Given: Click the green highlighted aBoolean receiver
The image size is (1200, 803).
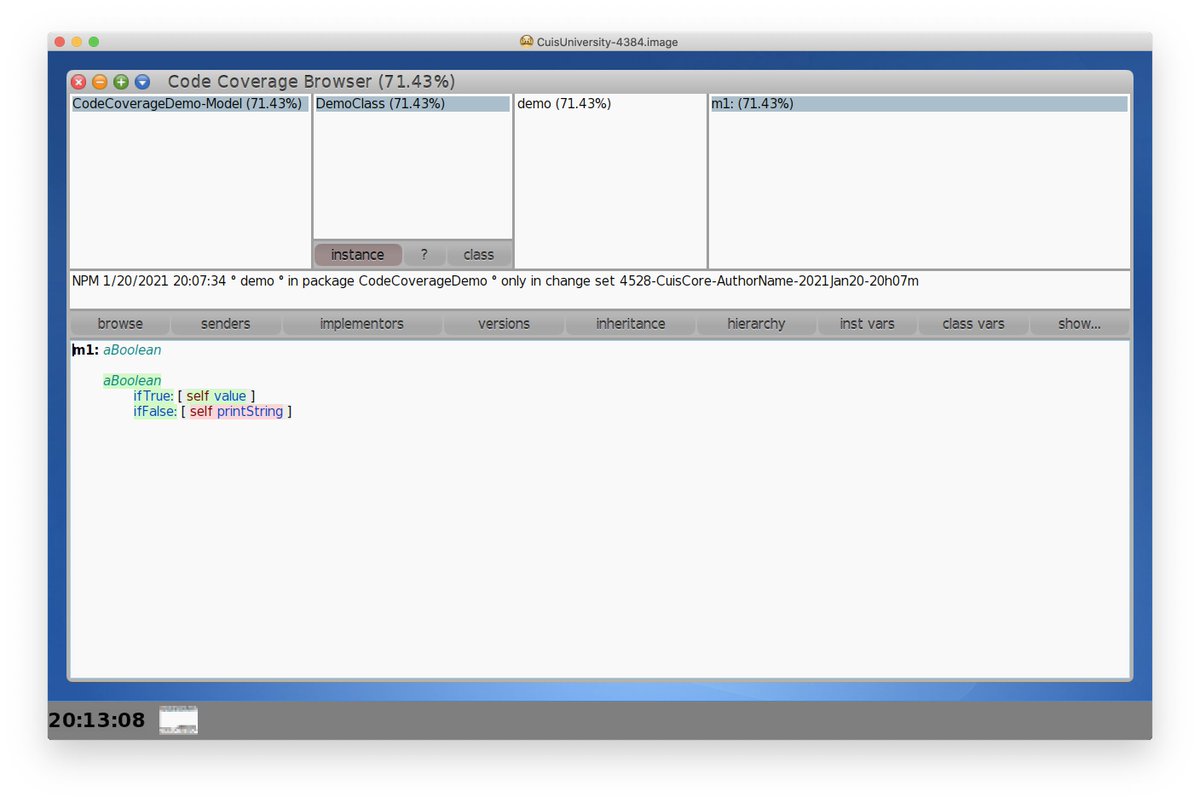Looking at the screenshot, I should (132, 381).
